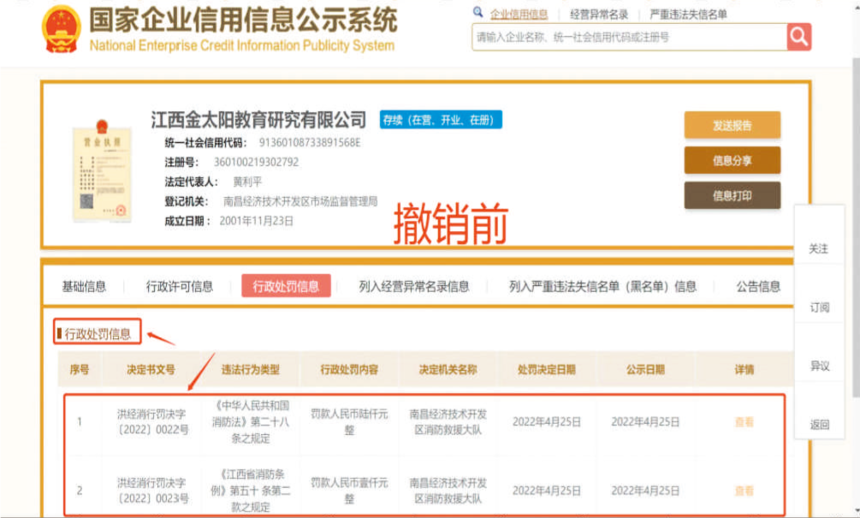This screenshot has height=518, width=860.
Task: Click 异议 in the side panel
Action: (819, 365)
